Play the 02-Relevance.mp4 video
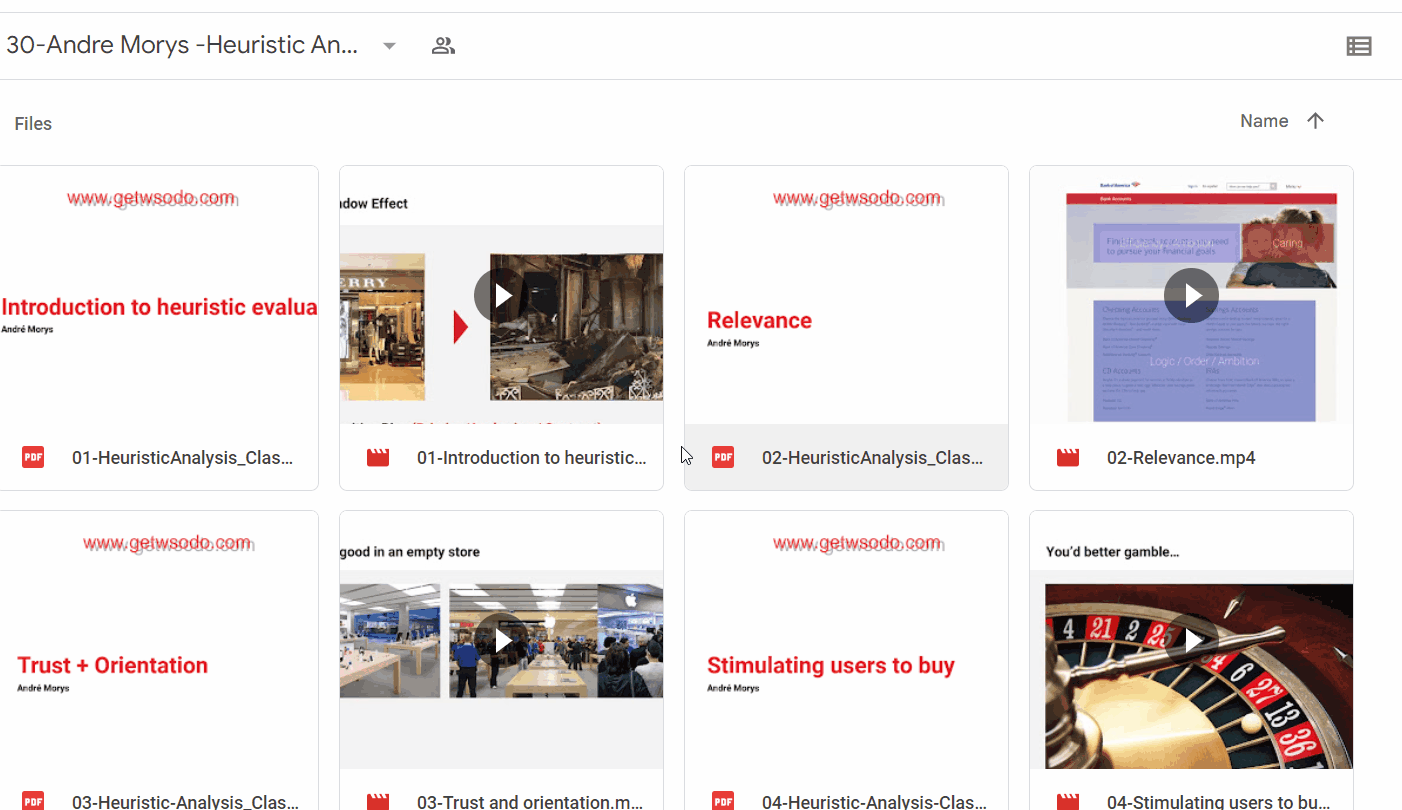 tap(1191, 295)
